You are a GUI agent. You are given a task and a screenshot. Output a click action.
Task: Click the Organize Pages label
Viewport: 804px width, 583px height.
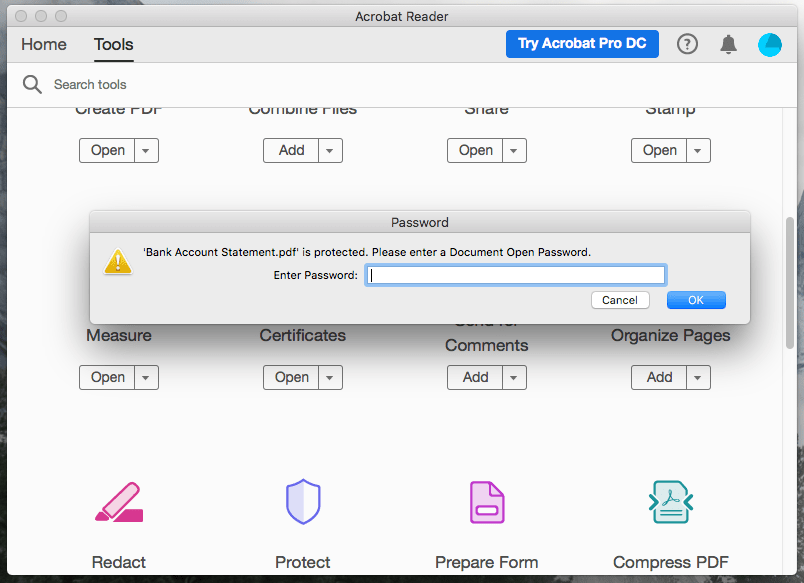671,336
